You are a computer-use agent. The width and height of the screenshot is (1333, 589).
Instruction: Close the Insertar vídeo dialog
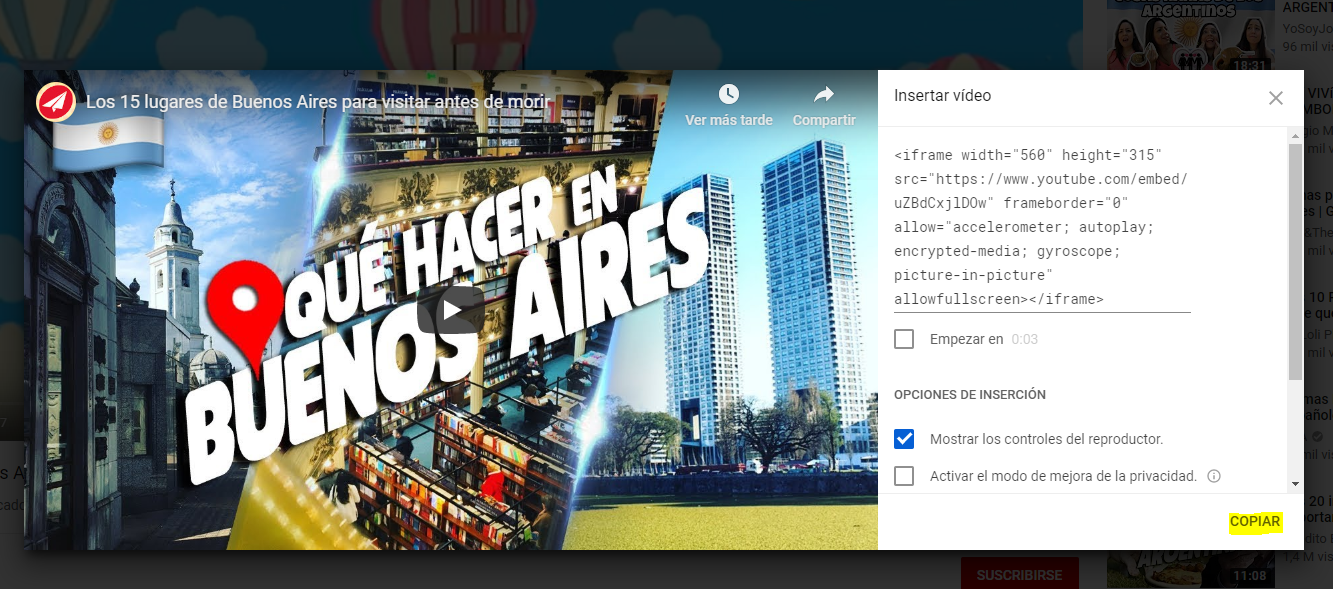pyautogui.click(x=1276, y=98)
